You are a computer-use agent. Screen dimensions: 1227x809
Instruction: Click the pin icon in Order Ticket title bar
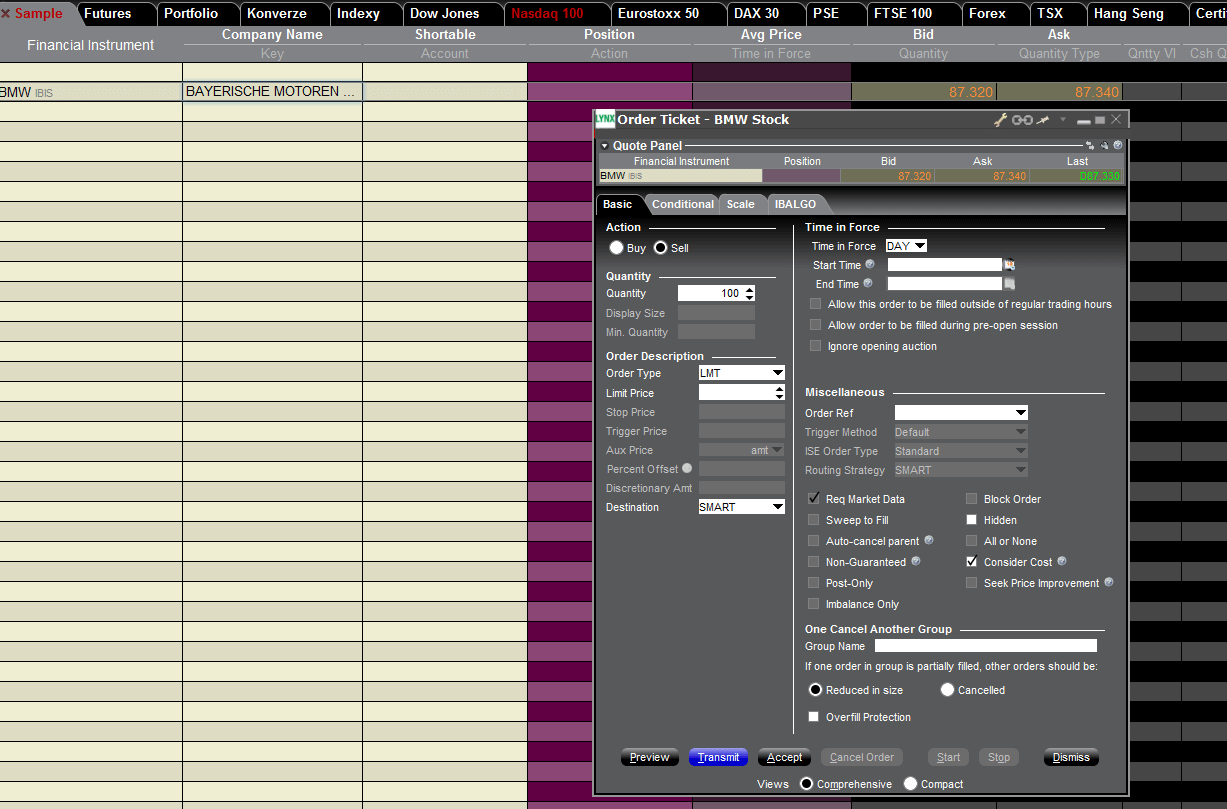pyautogui.click(x=1043, y=120)
